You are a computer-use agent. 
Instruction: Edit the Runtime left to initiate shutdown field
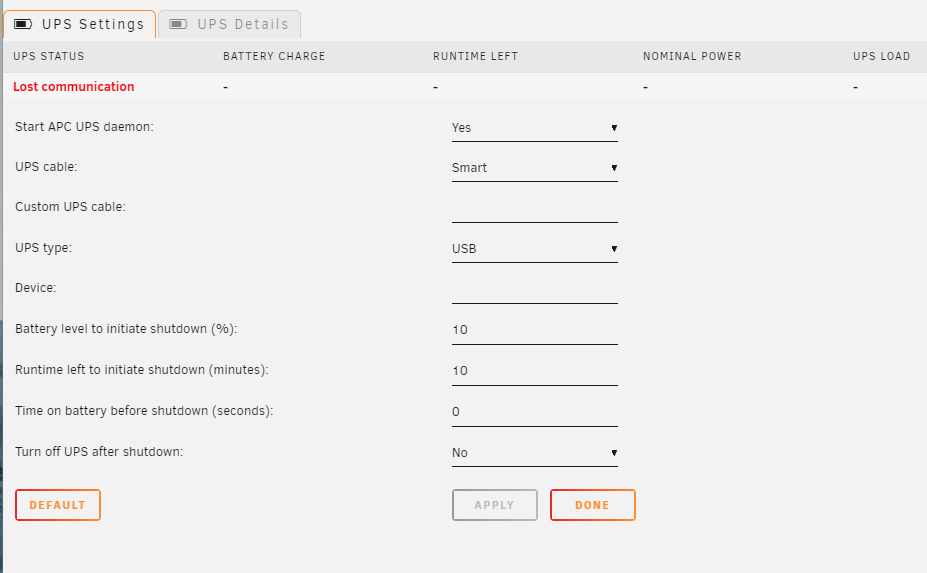[534, 371]
